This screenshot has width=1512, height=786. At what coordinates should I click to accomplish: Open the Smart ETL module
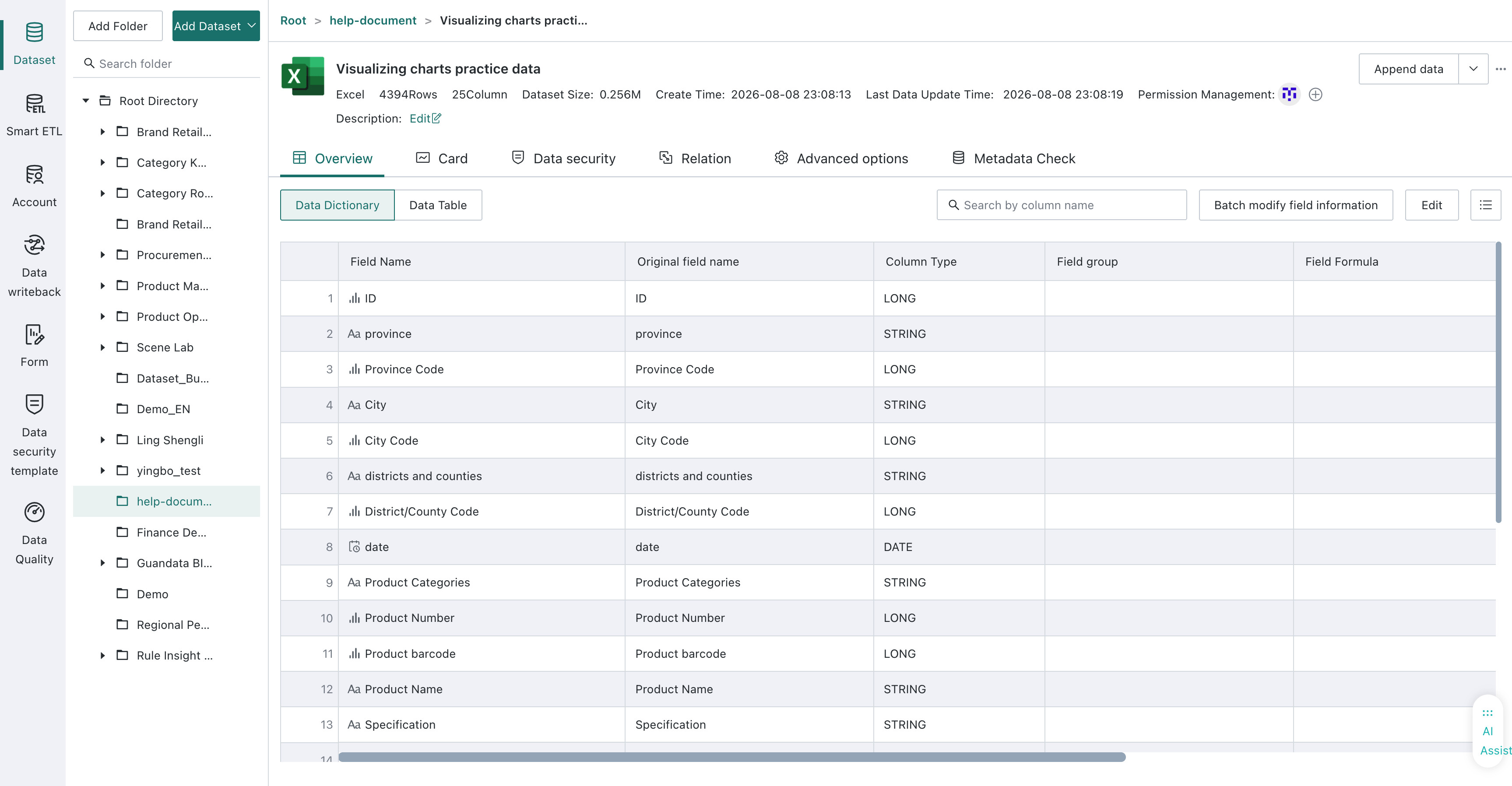click(x=34, y=116)
